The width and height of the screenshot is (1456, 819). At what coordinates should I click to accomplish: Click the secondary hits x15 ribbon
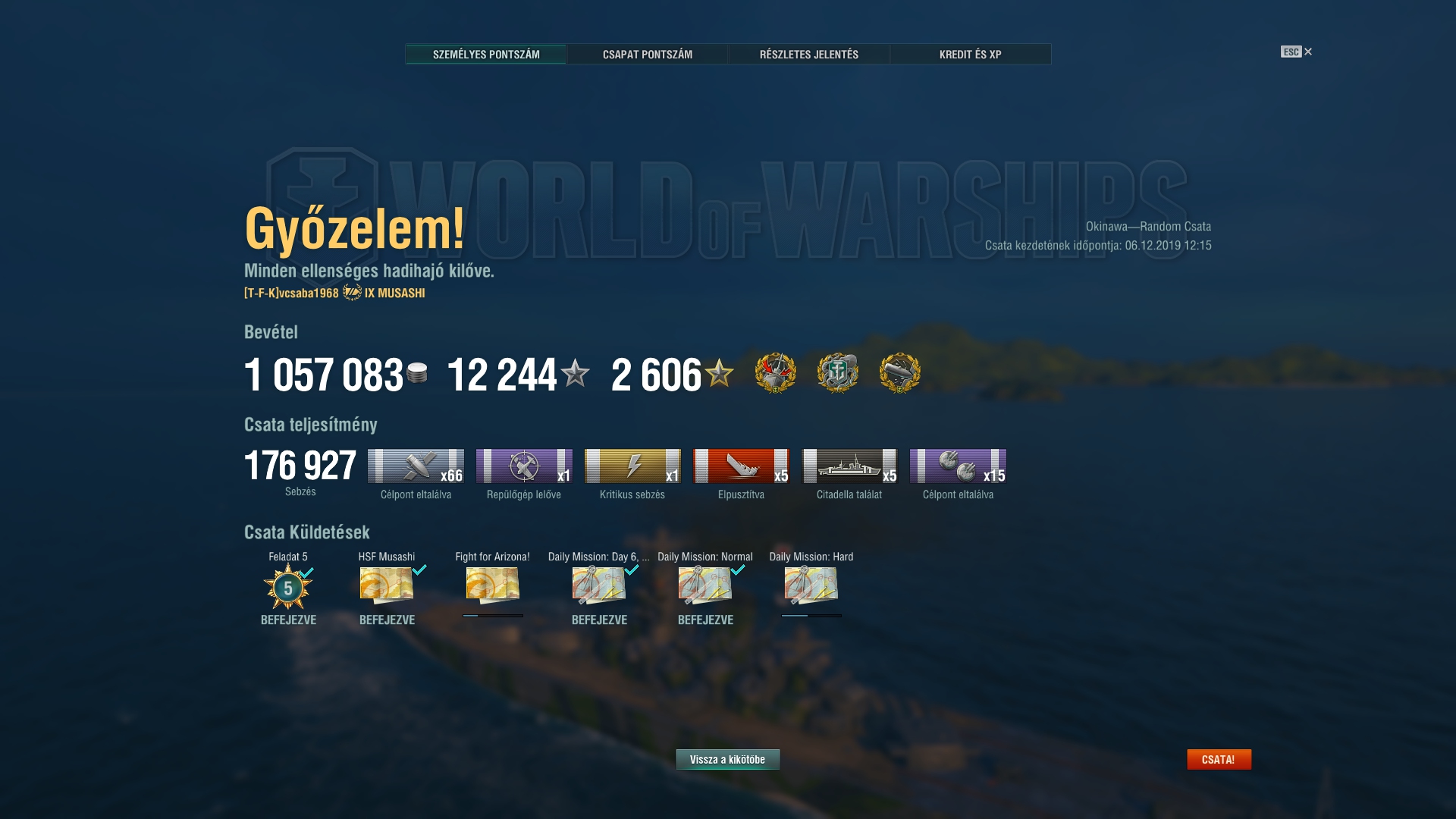[x=958, y=466]
